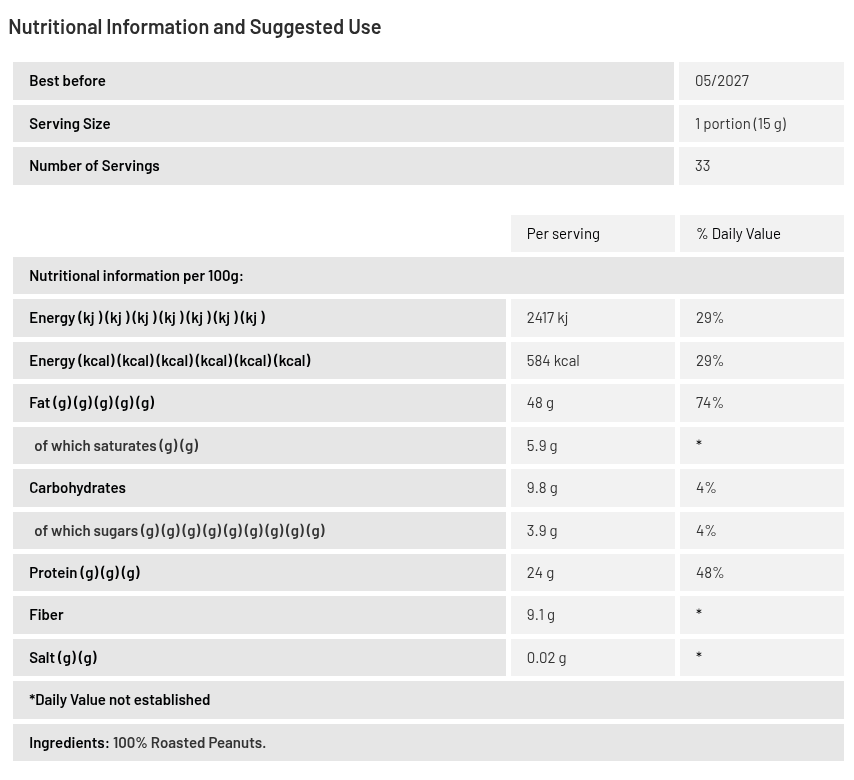Click the Fiber 9.1 g value

pyautogui.click(x=540, y=614)
